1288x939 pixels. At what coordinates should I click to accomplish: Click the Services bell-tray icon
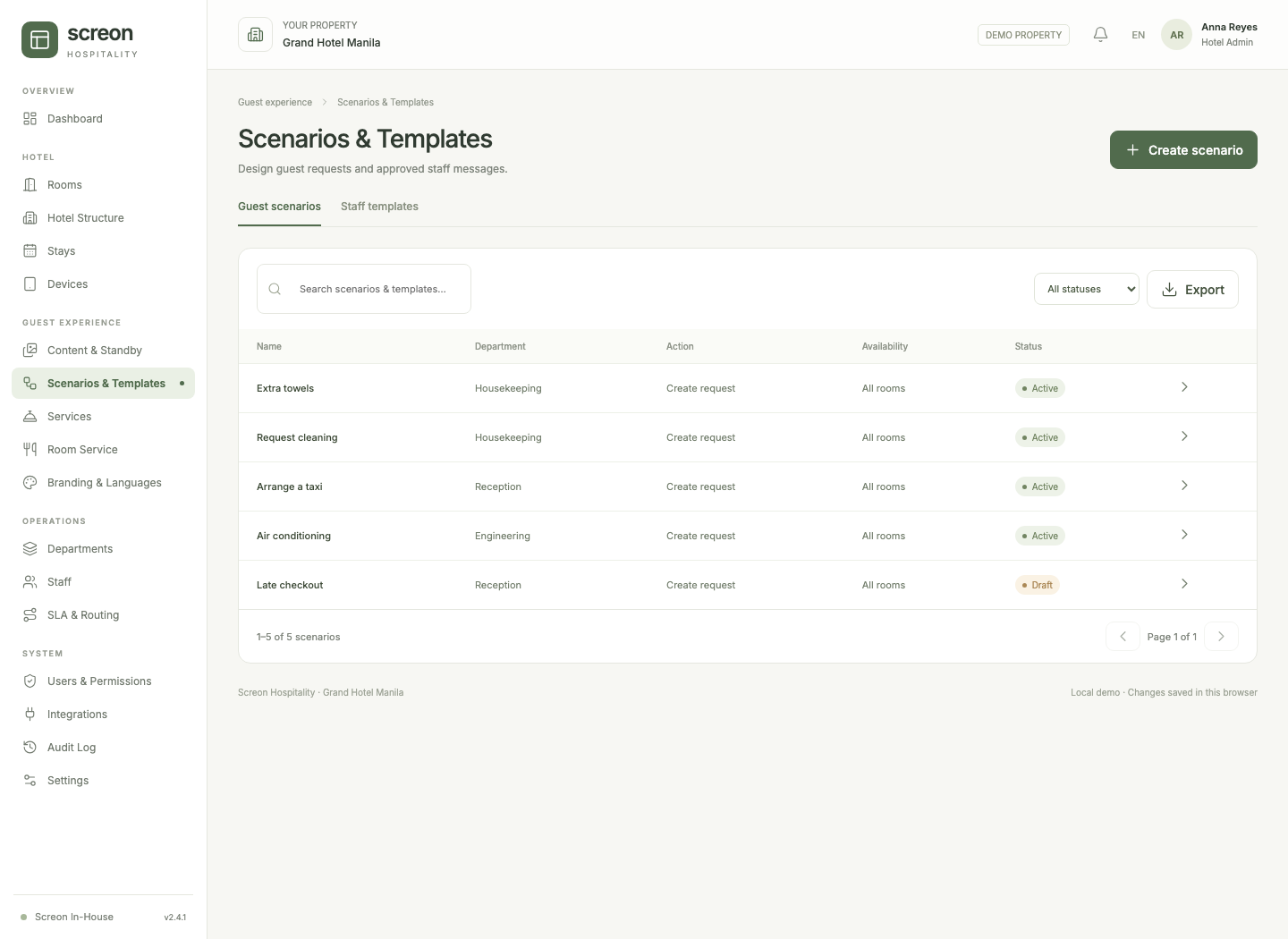30,417
